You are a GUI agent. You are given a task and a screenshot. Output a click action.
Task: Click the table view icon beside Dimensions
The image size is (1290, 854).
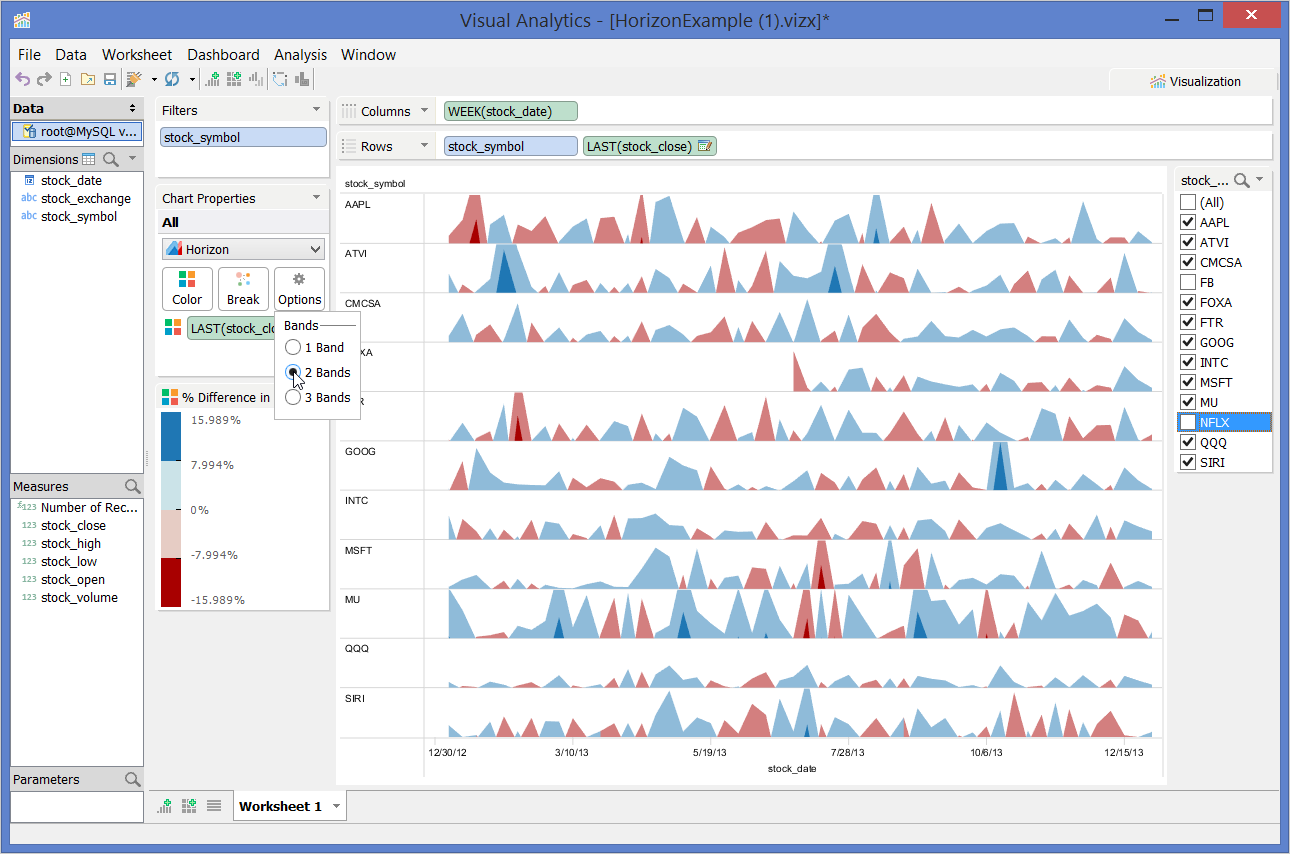88,159
